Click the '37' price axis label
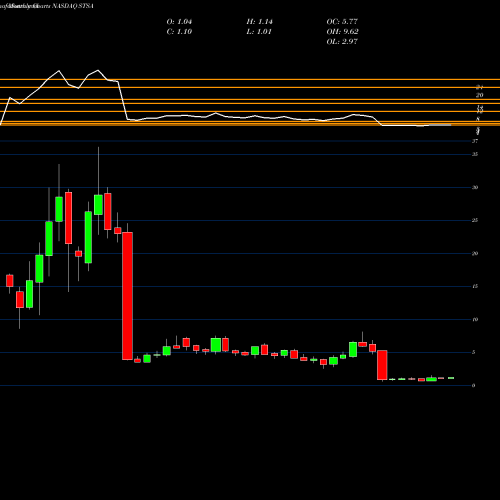Viewport: 500px width, 500px height. [x=475, y=141]
